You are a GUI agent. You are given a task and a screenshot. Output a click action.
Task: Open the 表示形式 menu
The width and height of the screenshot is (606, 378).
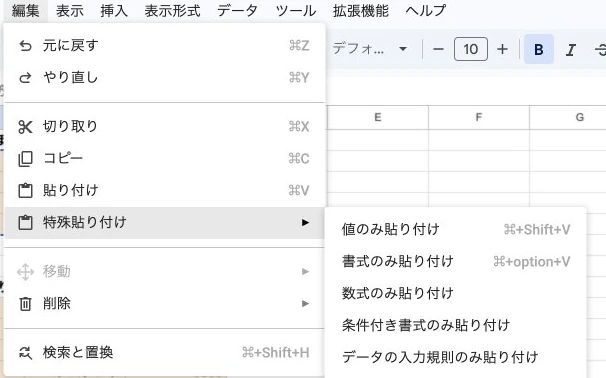point(172,10)
